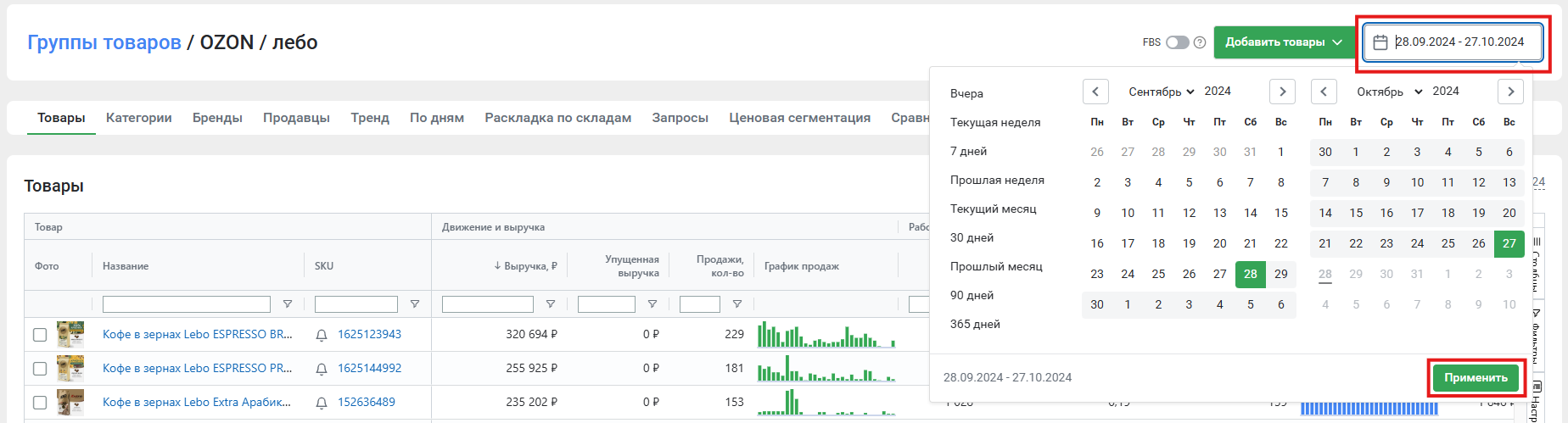
Task: Select the Вчера preset
Action: click(967, 93)
